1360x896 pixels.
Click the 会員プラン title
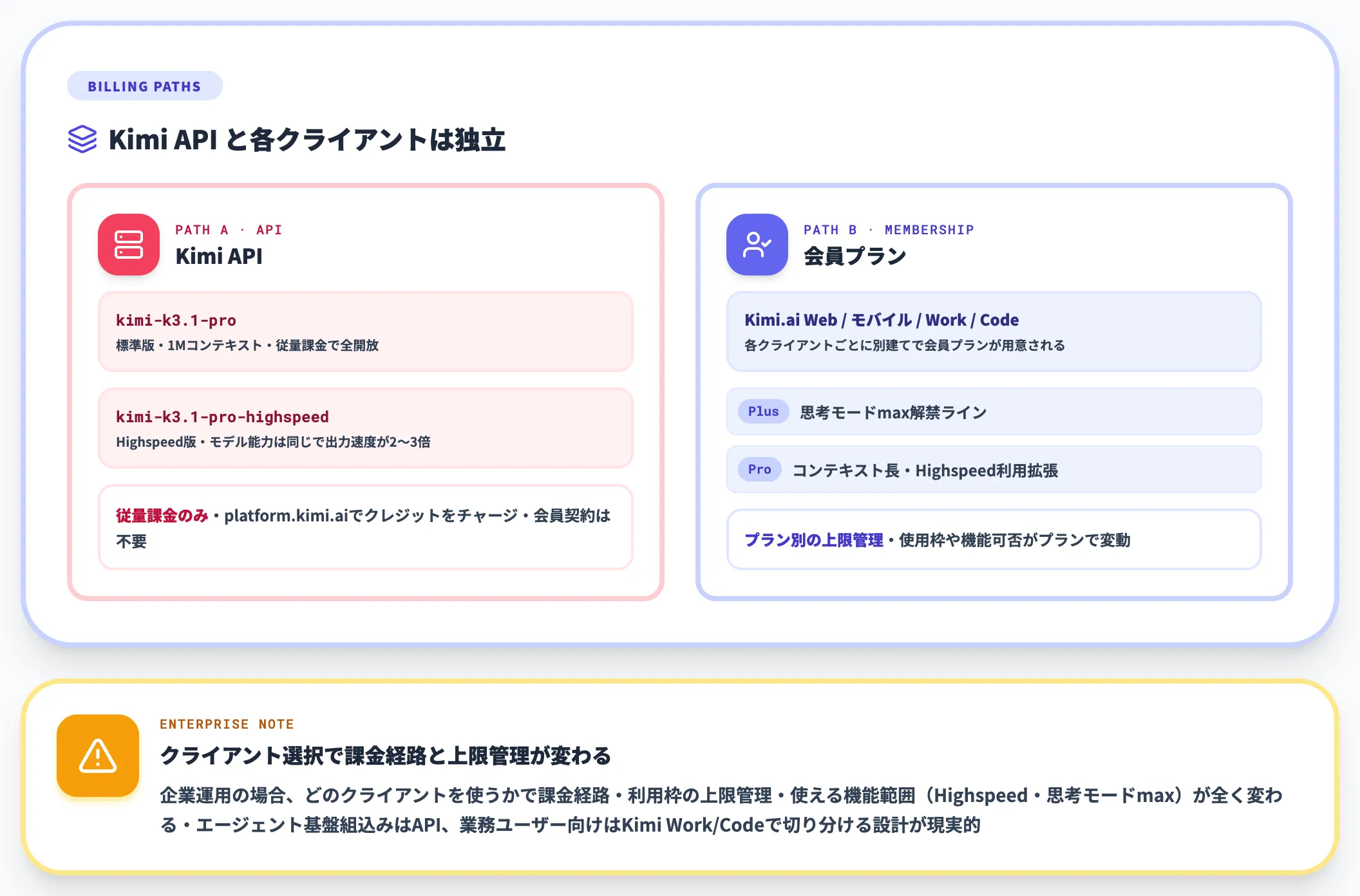[855, 256]
